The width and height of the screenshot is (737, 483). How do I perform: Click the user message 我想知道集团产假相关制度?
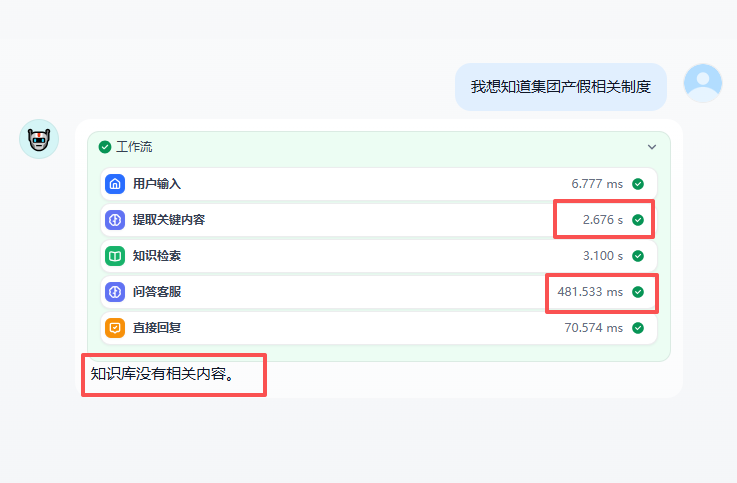click(x=561, y=87)
